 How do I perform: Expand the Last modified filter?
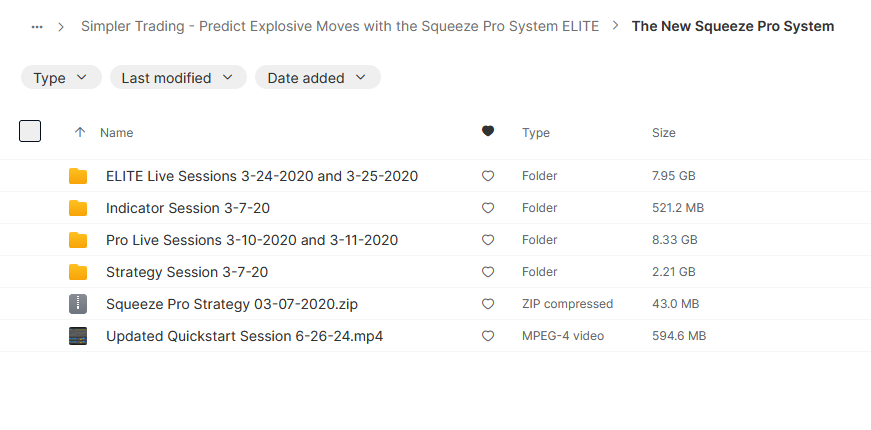[178, 77]
